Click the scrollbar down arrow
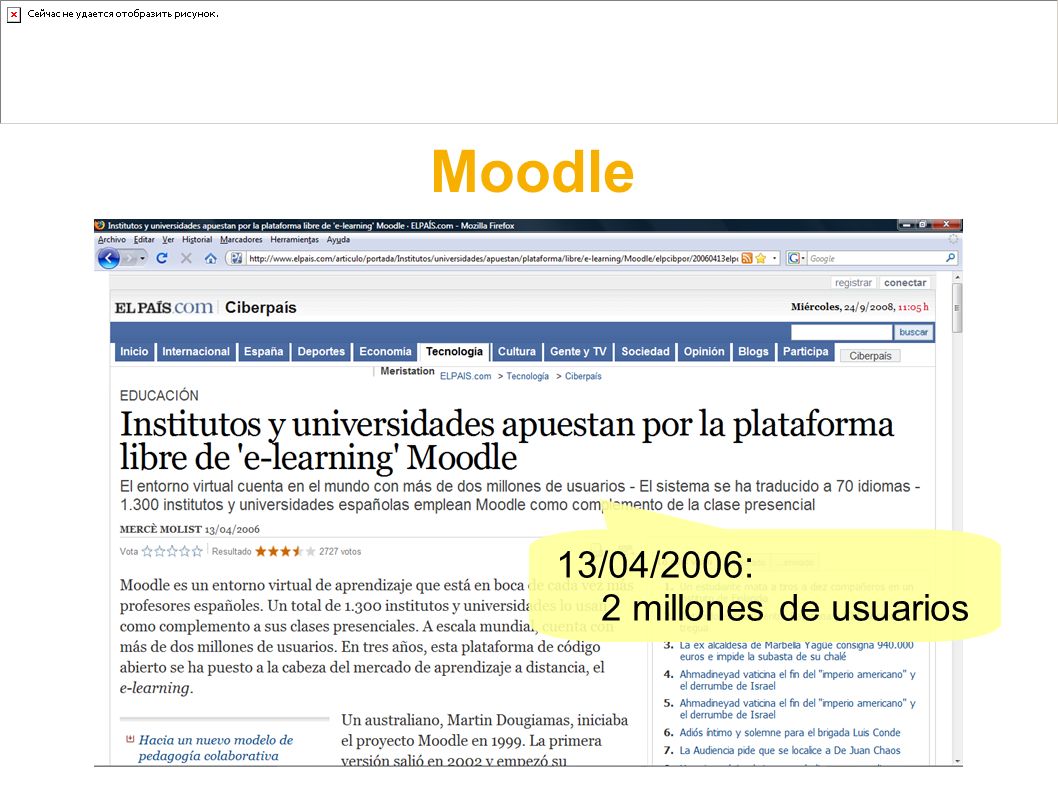The width and height of the screenshot is (1058, 793). tap(957, 761)
